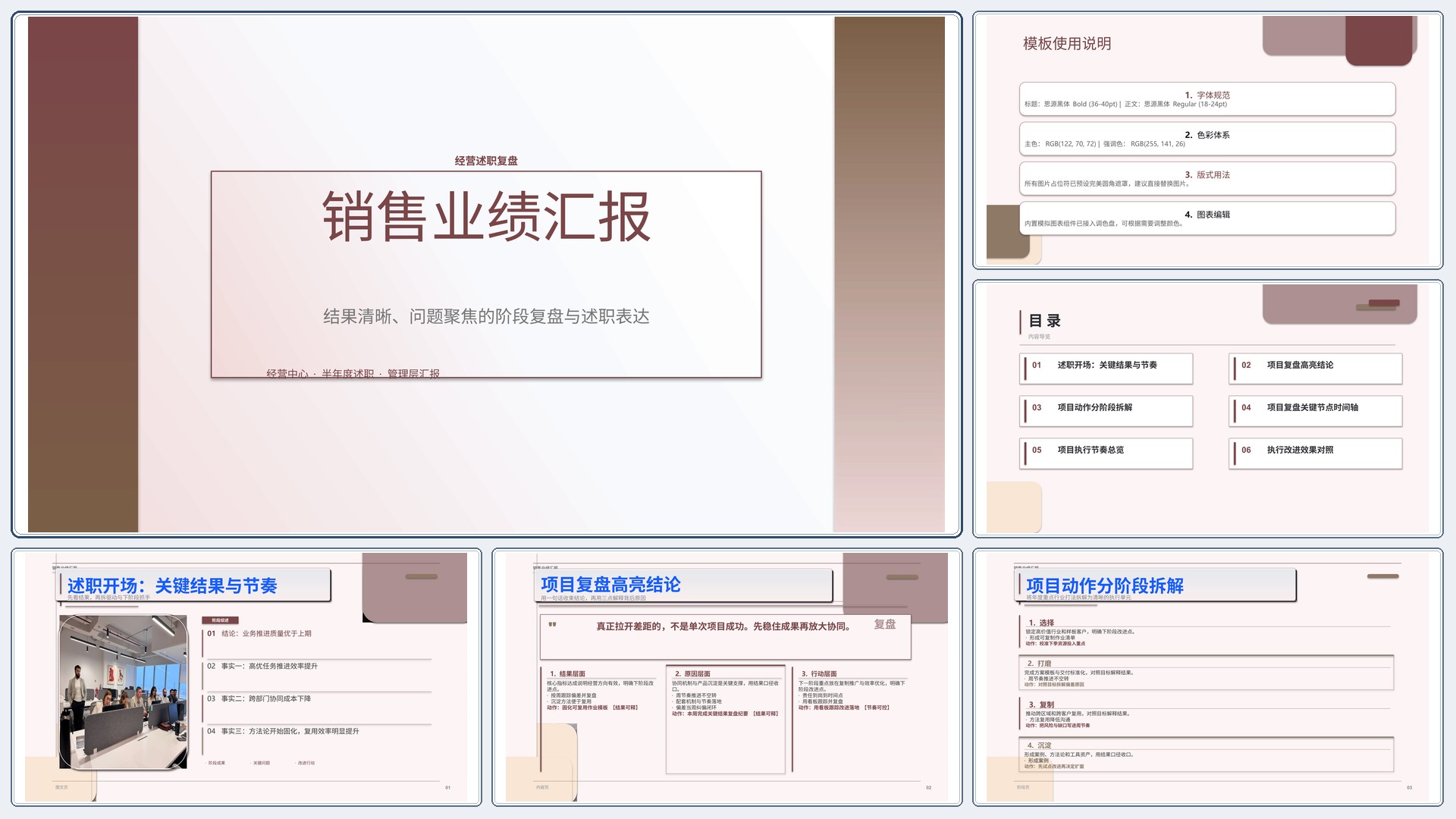Select the 目 录 heading

[x=1044, y=321]
